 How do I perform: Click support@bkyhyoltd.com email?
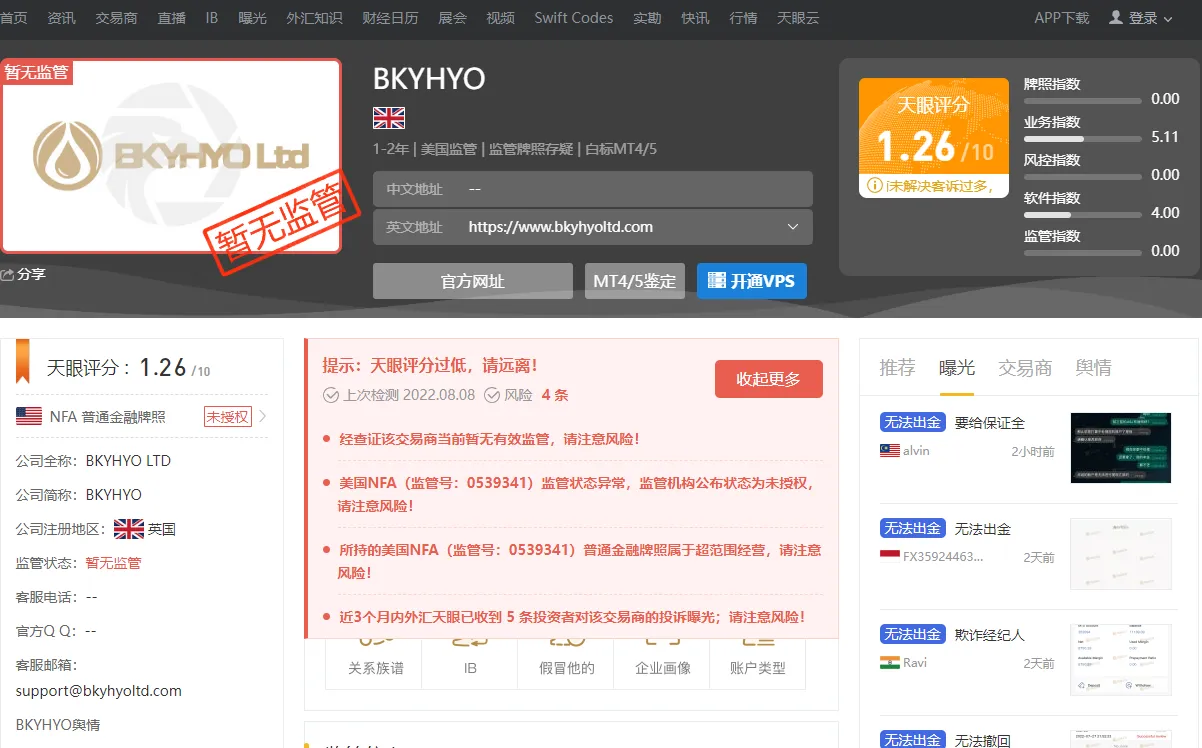pyautogui.click(x=99, y=690)
